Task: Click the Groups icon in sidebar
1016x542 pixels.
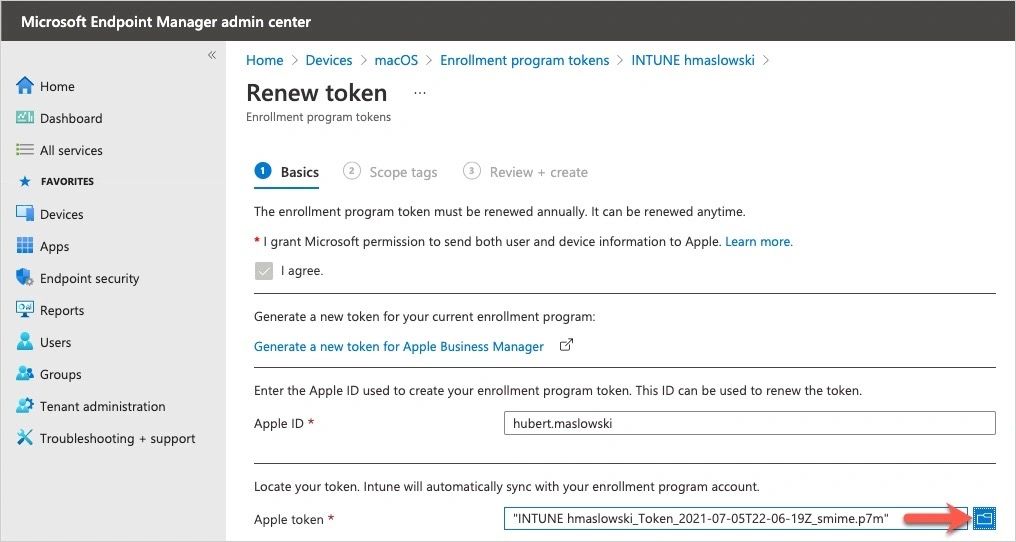Action: coord(25,374)
